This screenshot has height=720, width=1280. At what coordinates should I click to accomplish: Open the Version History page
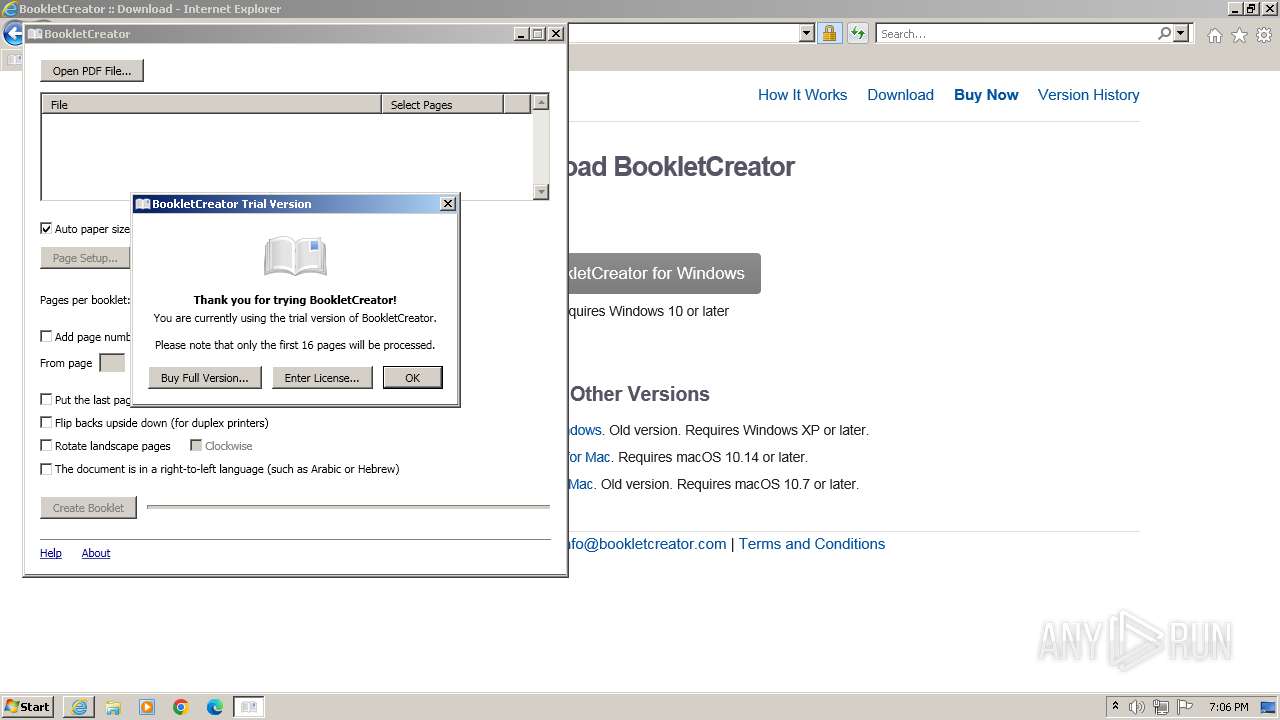point(1088,95)
